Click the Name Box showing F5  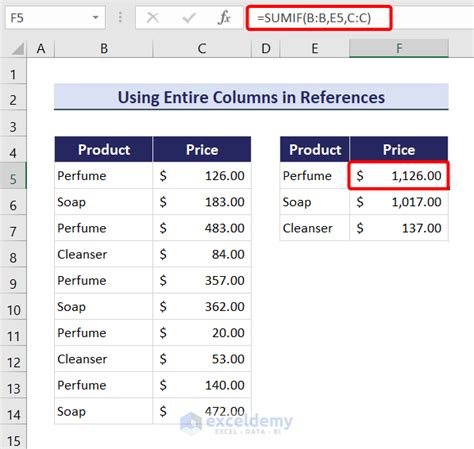55,17
